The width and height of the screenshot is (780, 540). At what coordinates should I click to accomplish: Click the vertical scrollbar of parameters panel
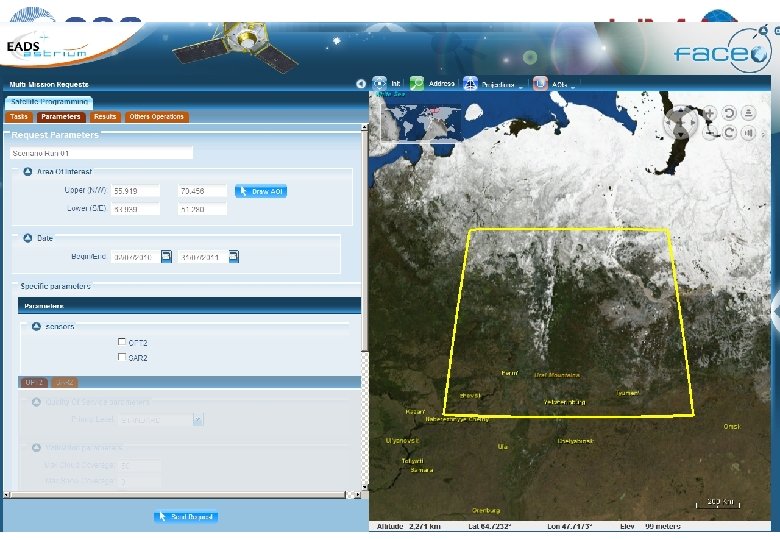pos(365,307)
